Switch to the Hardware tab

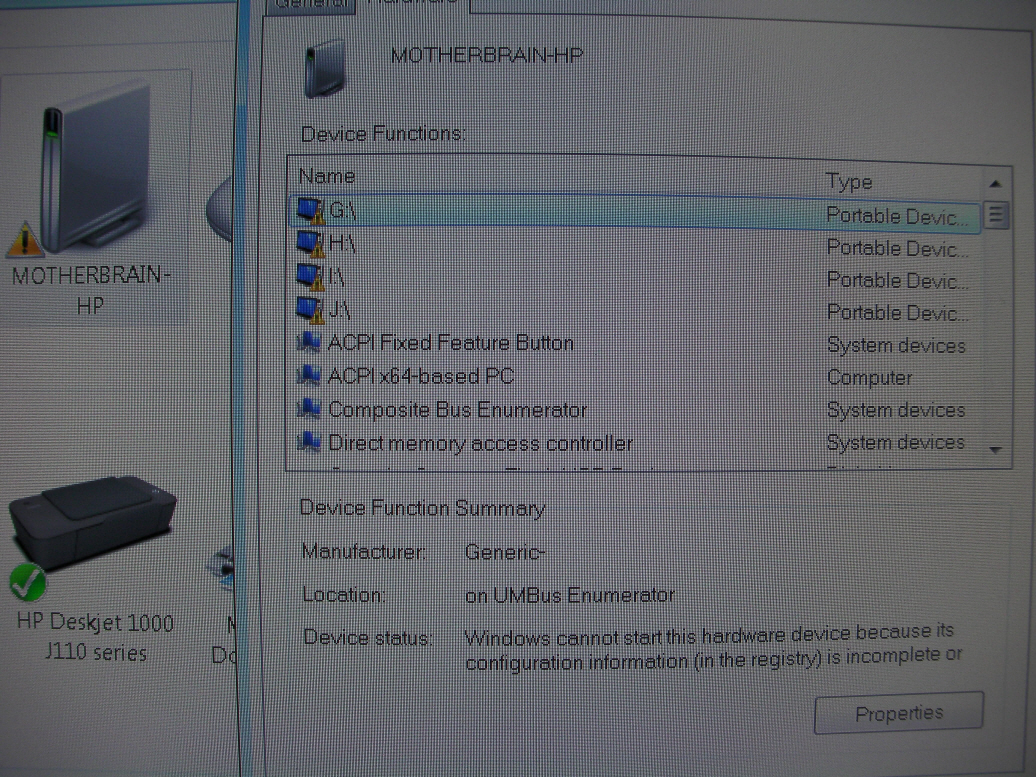tap(413, 4)
